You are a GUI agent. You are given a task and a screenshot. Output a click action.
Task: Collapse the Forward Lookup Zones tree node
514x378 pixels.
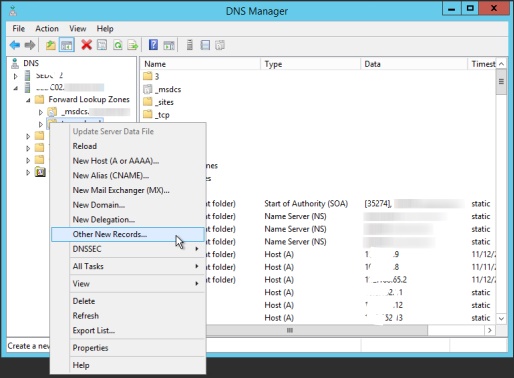click(x=28, y=100)
